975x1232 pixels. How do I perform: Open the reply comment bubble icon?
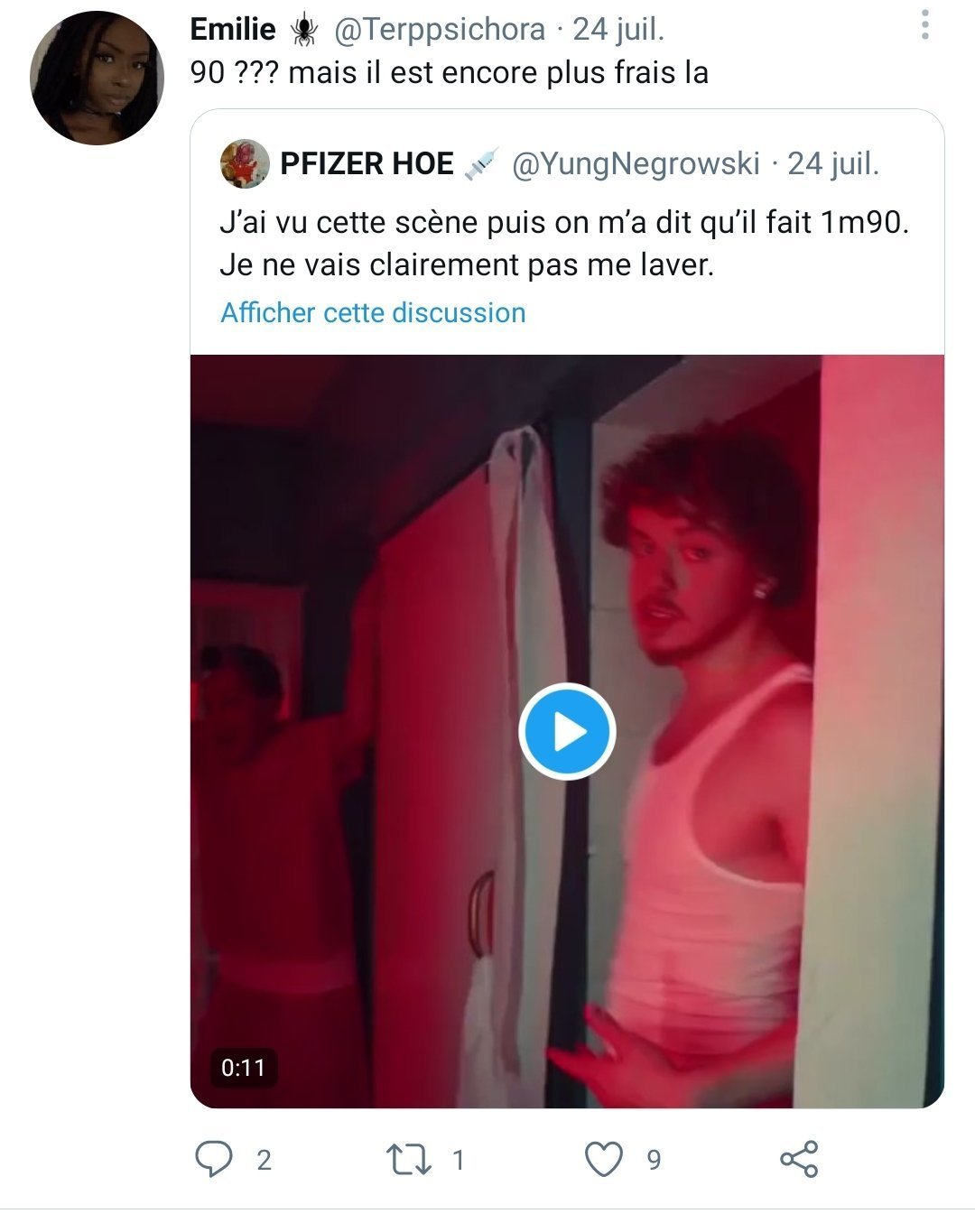[x=214, y=1159]
